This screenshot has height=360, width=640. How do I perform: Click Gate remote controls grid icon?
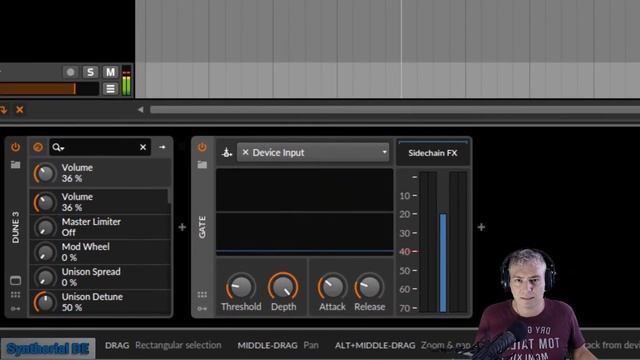(x=202, y=295)
